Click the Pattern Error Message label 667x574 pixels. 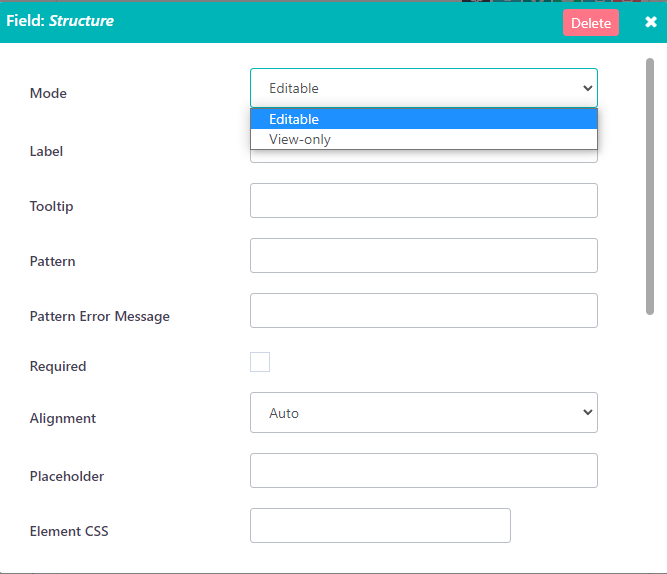pos(100,316)
